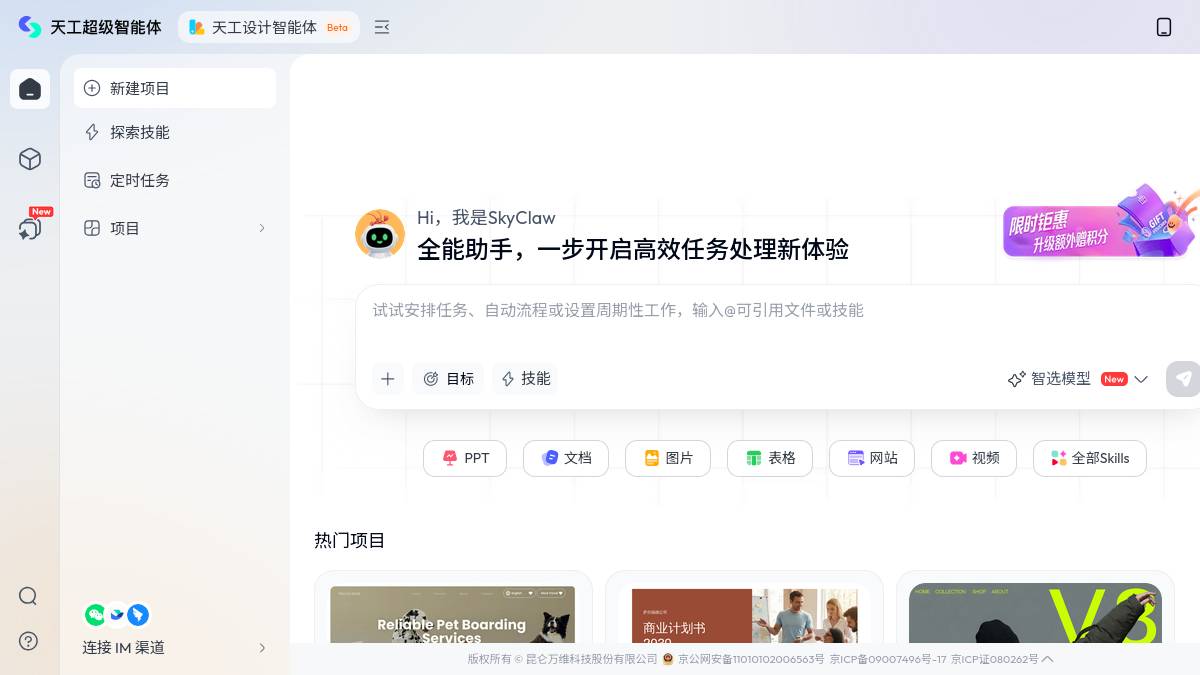Click the 技能 button

pyautogui.click(x=525, y=379)
